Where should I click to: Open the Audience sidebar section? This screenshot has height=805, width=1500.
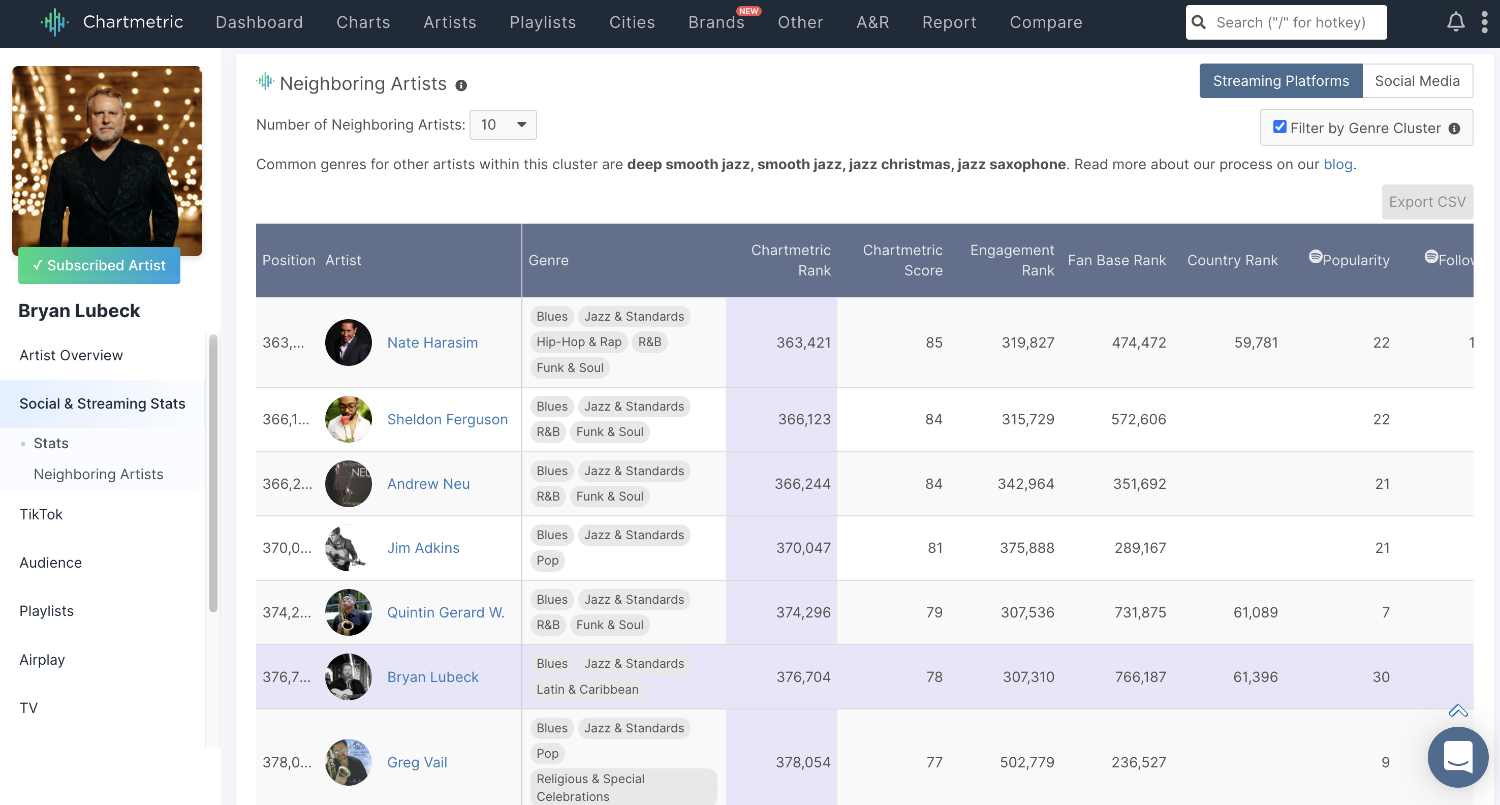click(50, 563)
